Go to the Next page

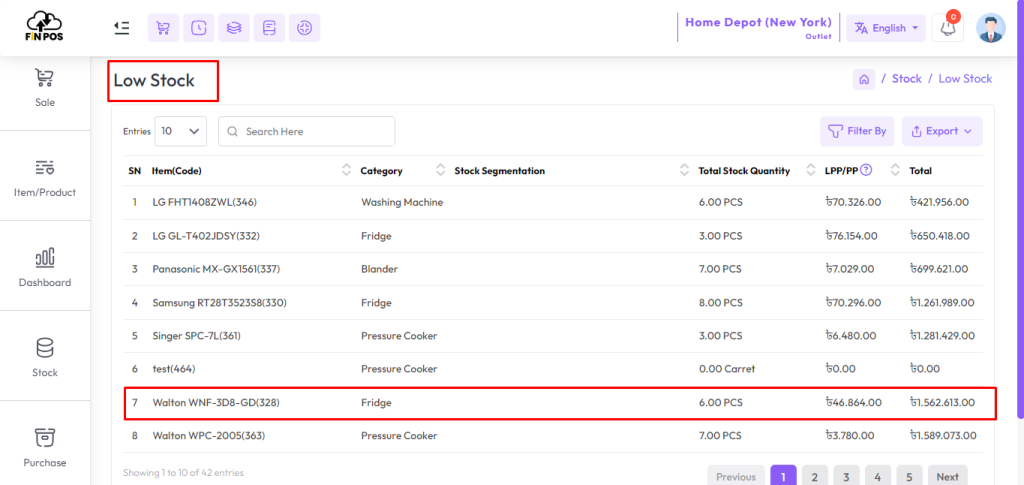click(x=948, y=476)
